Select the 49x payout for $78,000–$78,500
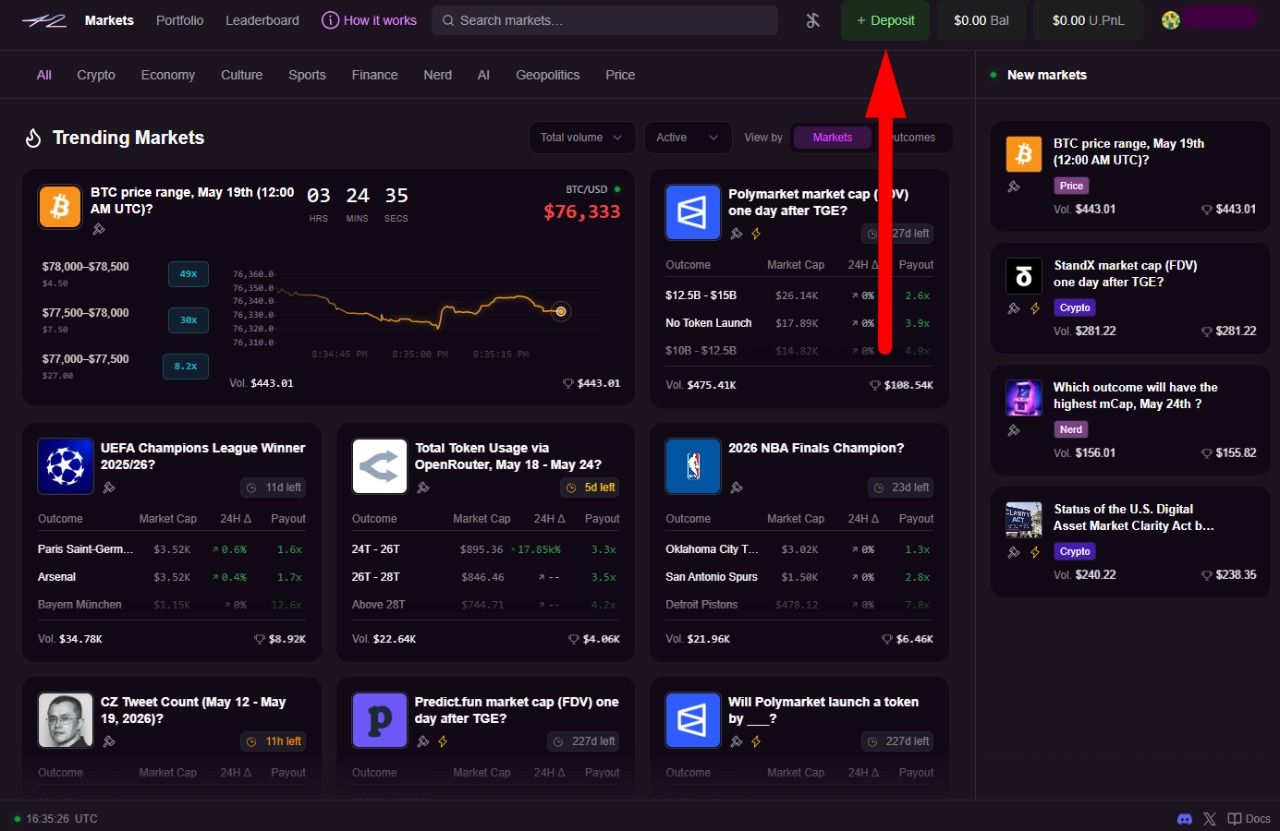The image size is (1280, 831). [x=188, y=274]
